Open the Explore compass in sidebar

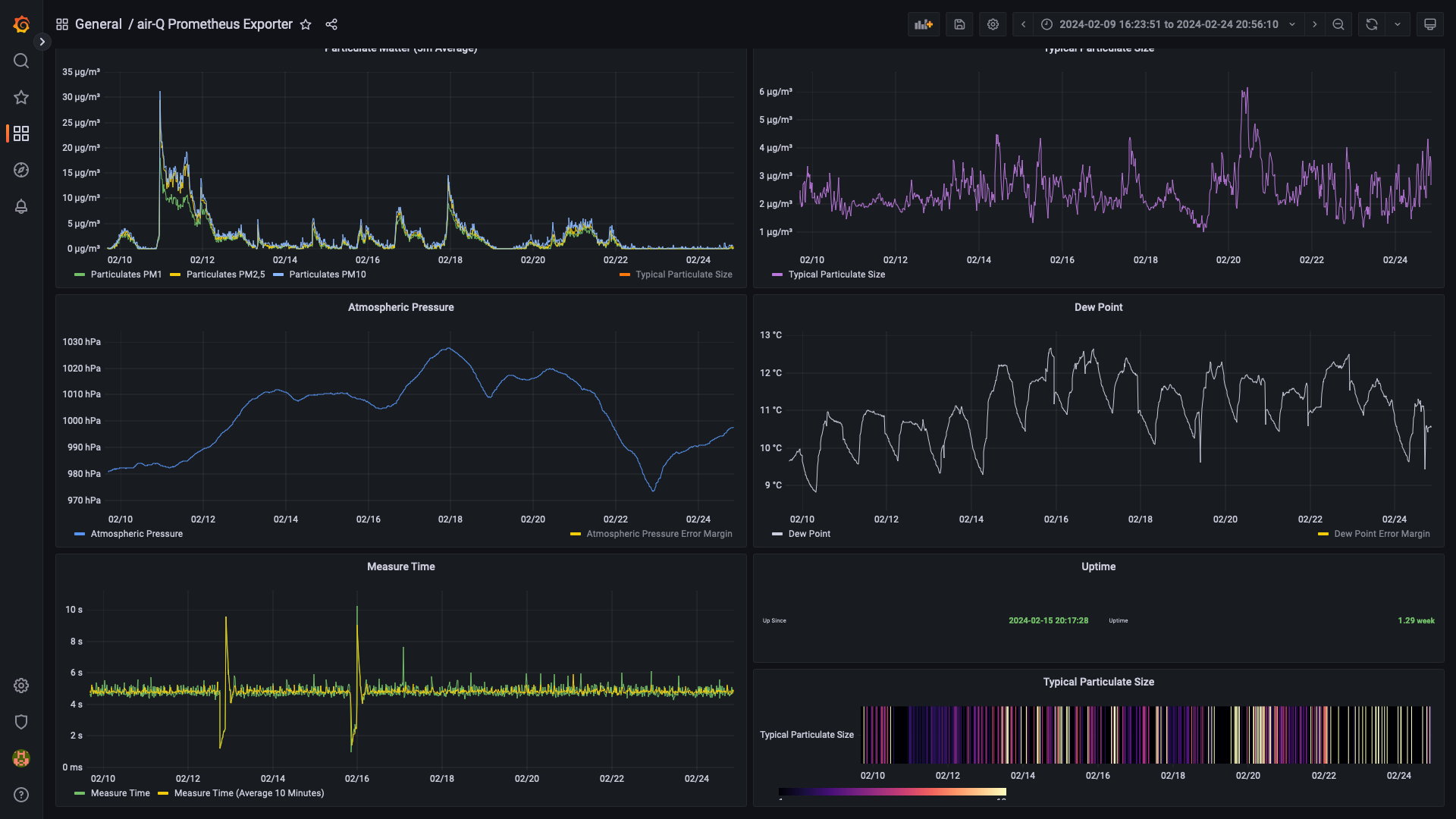[x=21, y=170]
